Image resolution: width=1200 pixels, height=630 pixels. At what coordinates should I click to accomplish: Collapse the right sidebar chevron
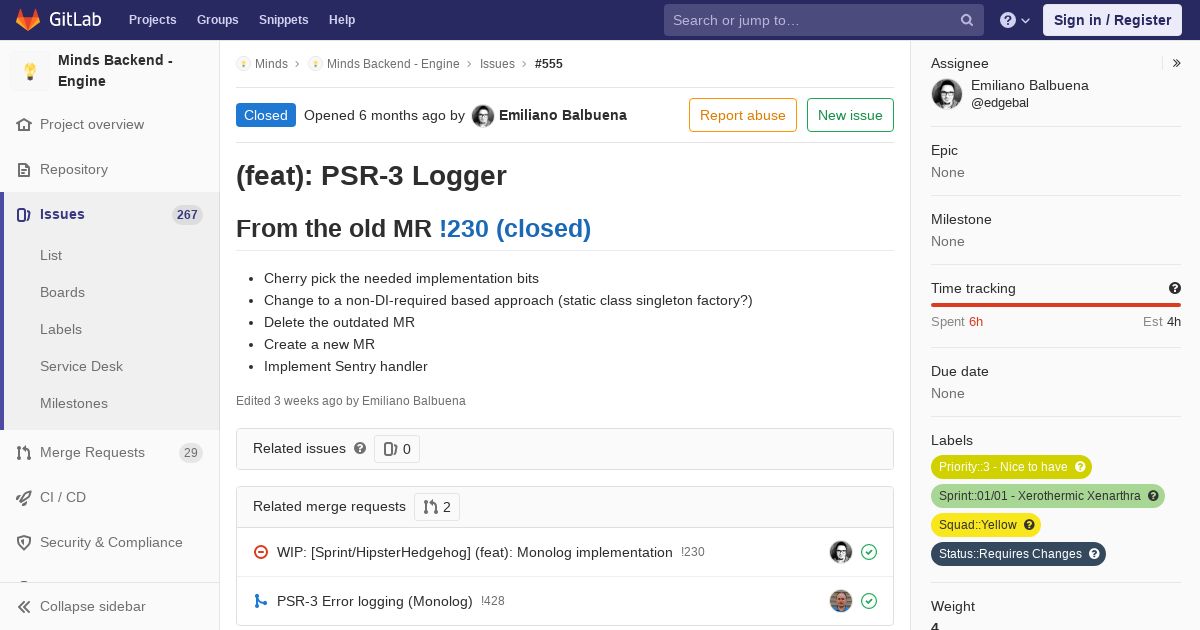click(x=1177, y=63)
